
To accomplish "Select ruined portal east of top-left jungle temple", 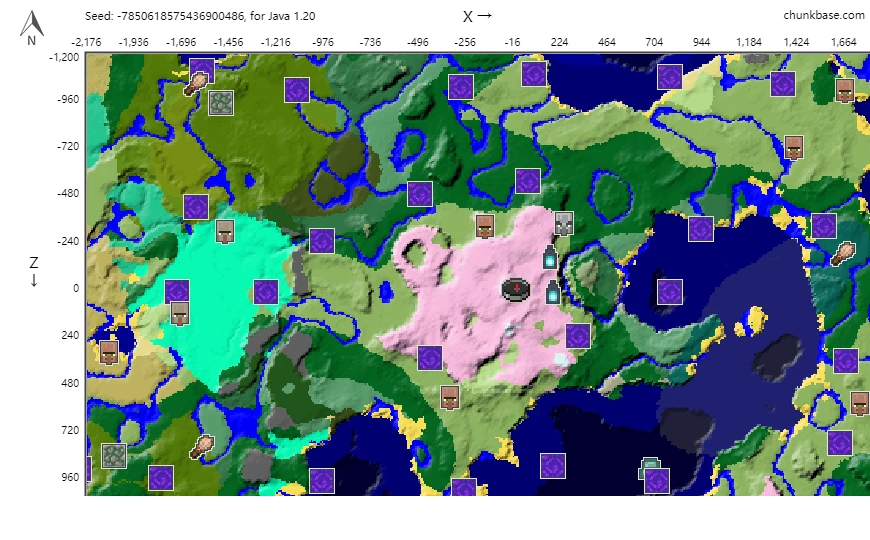I will pyautogui.click(x=297, y=90).
